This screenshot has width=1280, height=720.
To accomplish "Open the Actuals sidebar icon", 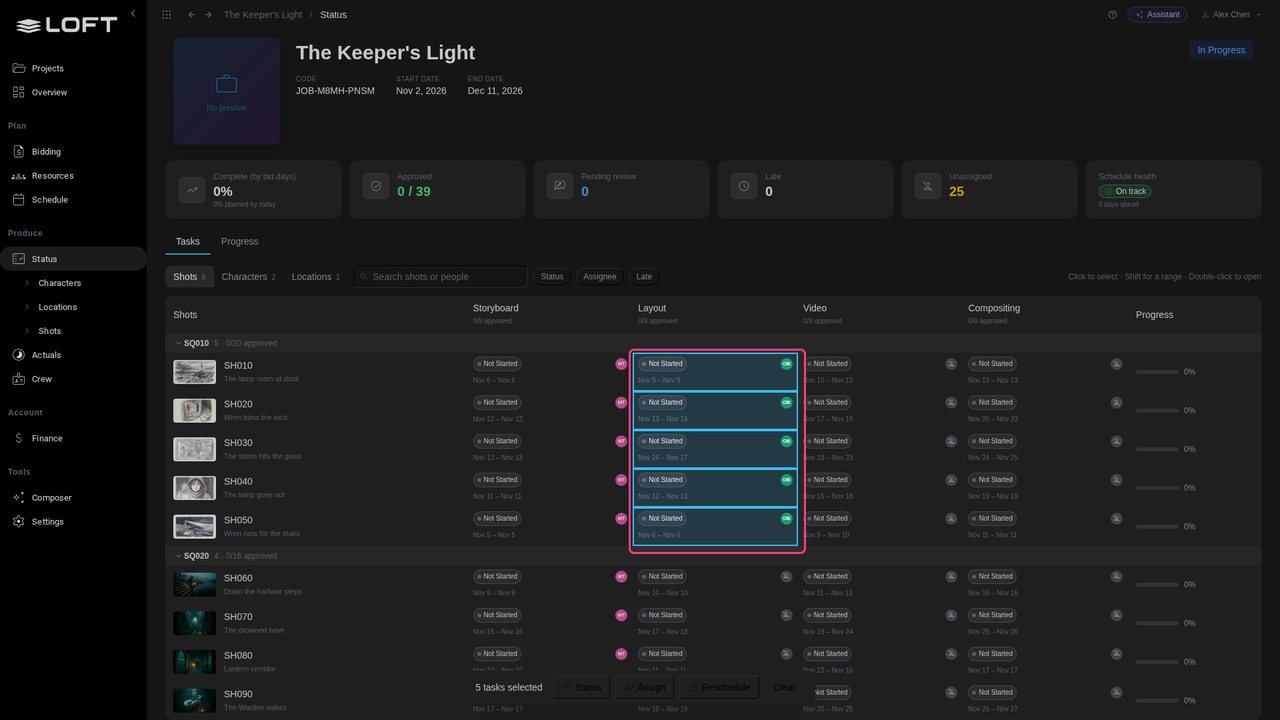I will point(18,355).
